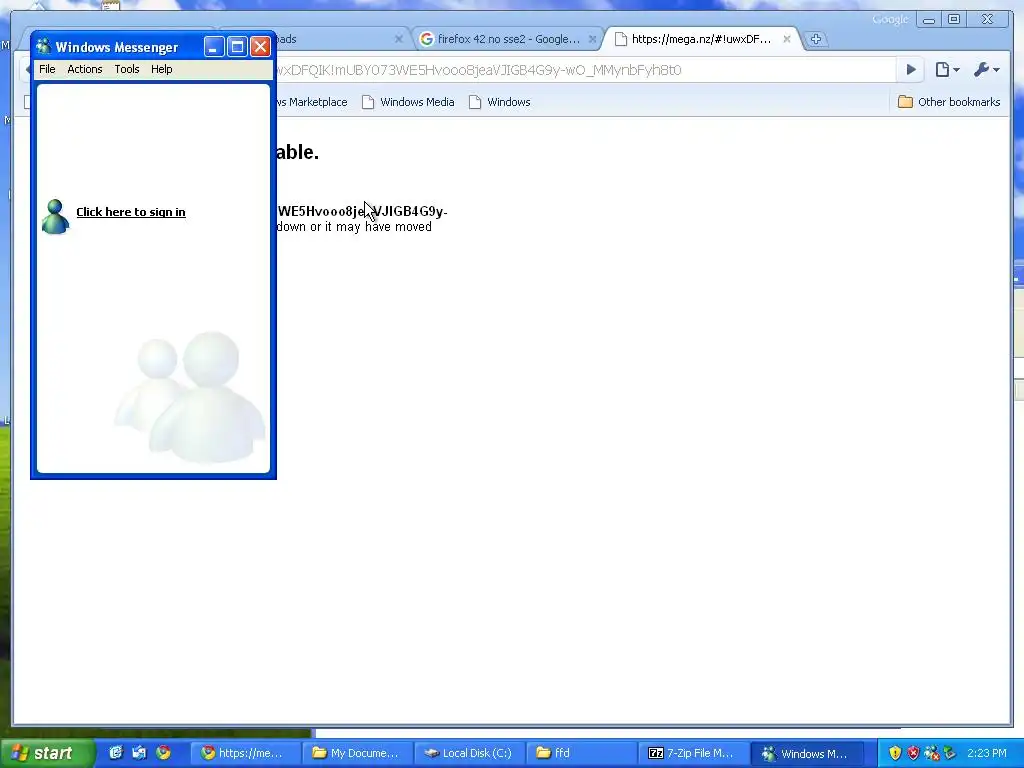Switch to Local Disk (C:) taskbar button

click(x=470, y=753)
